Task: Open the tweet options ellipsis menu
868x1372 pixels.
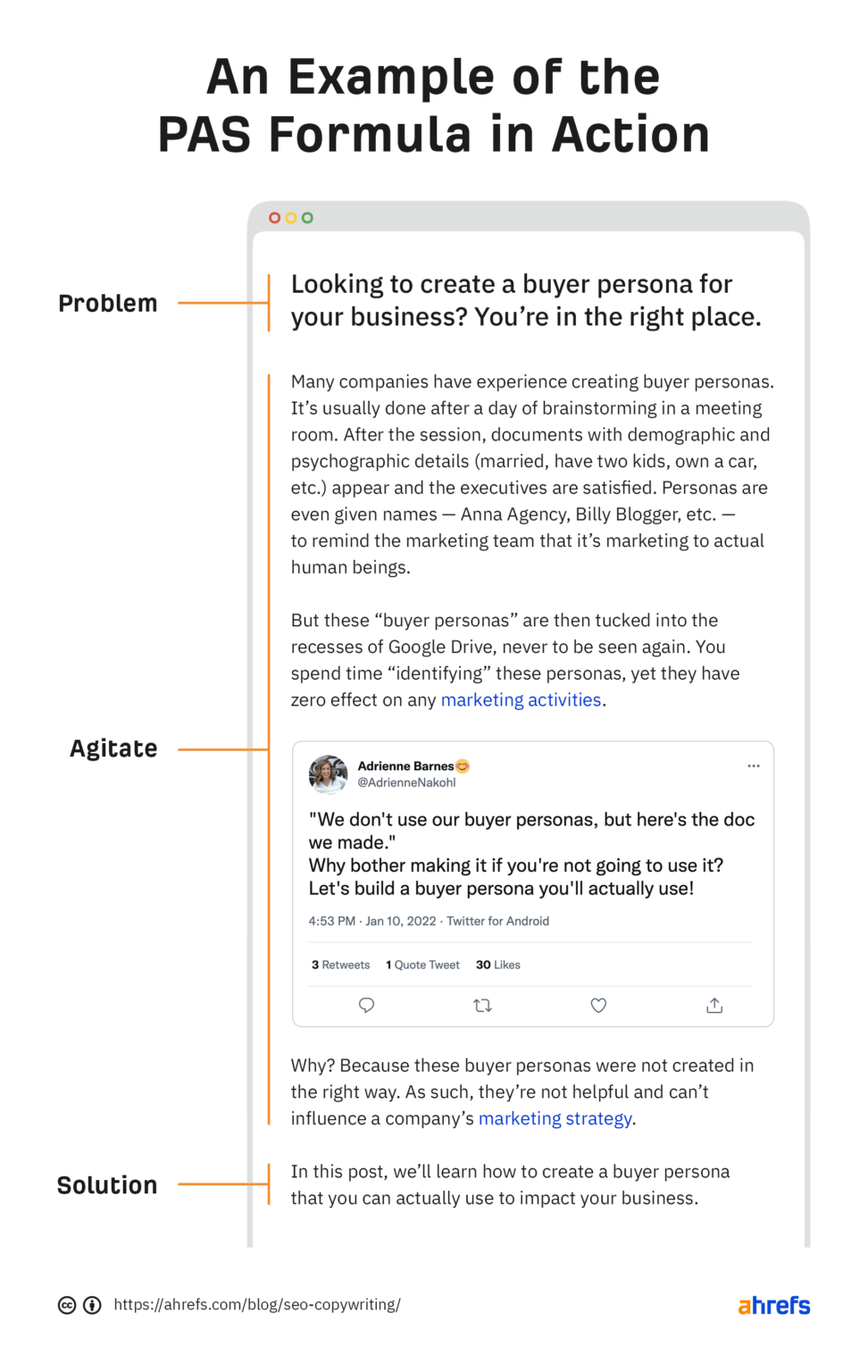Action: (754, 765)
